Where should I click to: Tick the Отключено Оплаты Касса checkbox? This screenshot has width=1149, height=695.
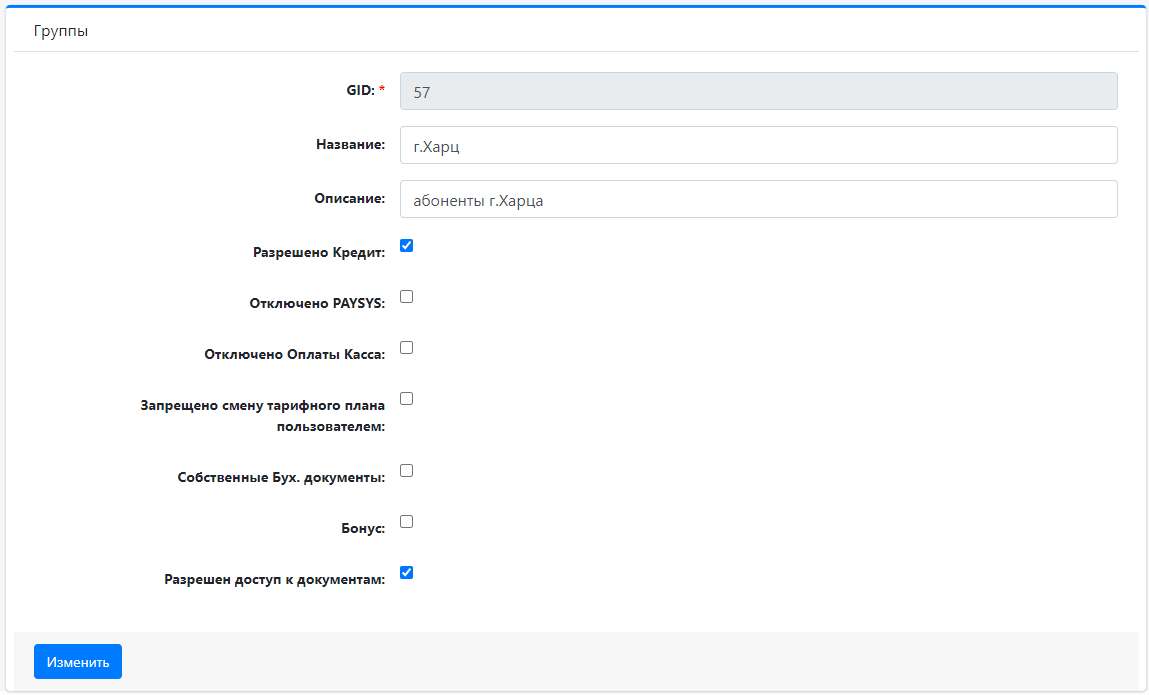(x=407, y=348)
